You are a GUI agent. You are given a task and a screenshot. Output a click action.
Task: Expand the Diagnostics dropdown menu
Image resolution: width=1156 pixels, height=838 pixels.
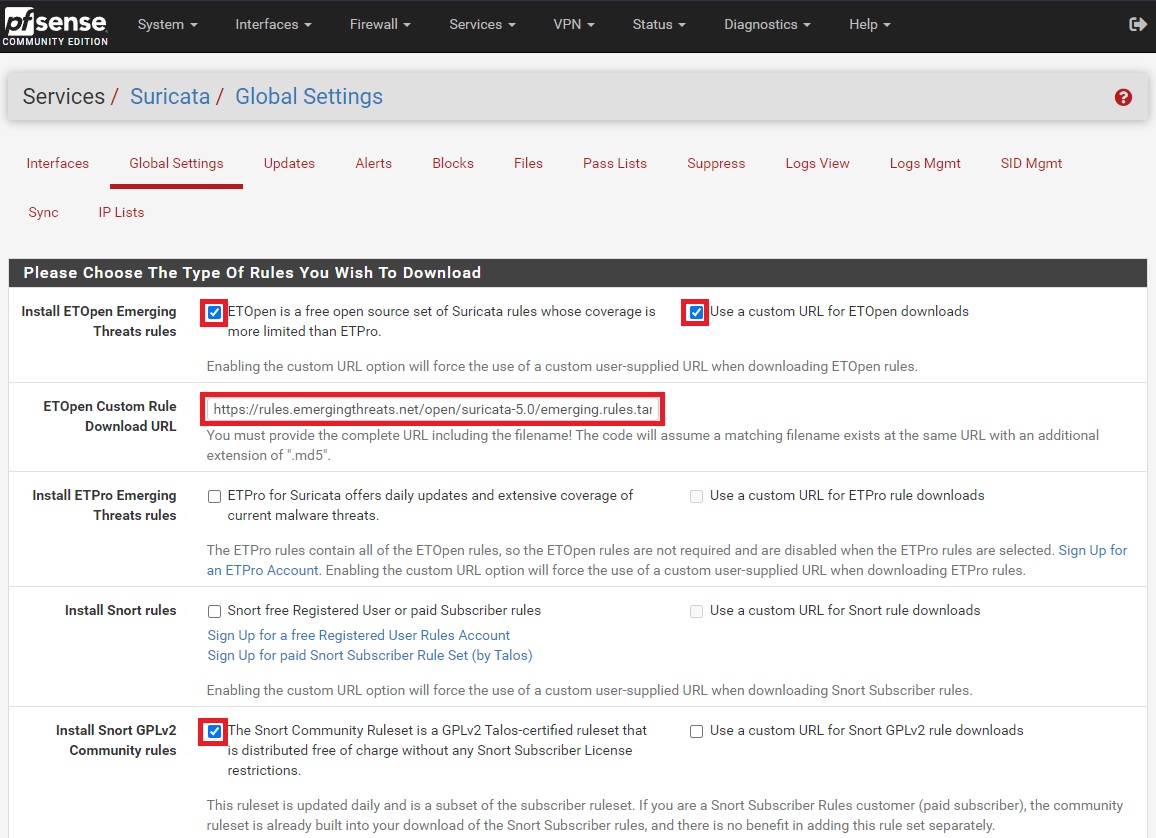767,24
